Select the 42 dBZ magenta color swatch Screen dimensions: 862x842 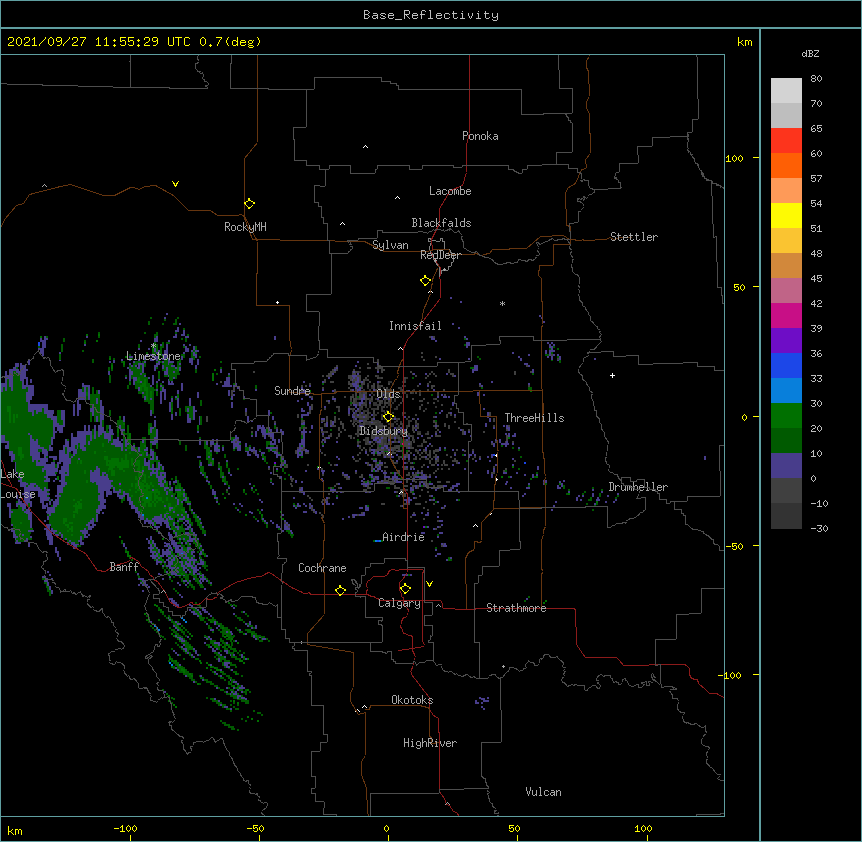786,315
